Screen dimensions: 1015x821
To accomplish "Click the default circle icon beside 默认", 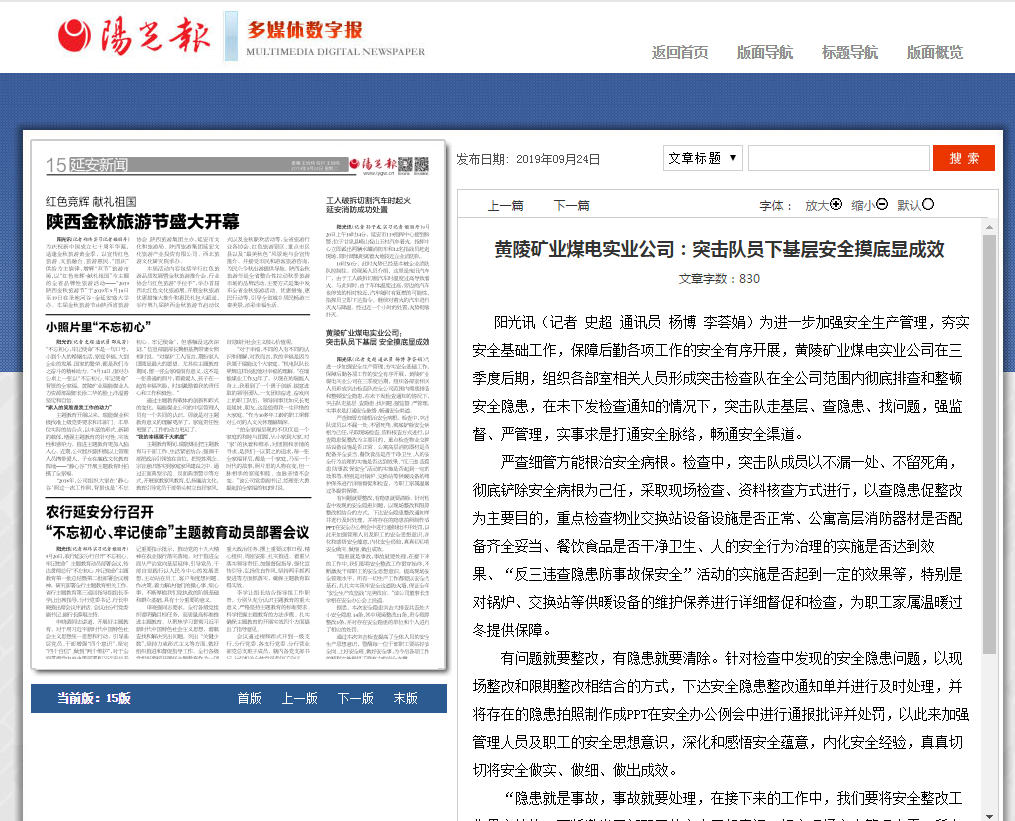I will click(928, 205).
